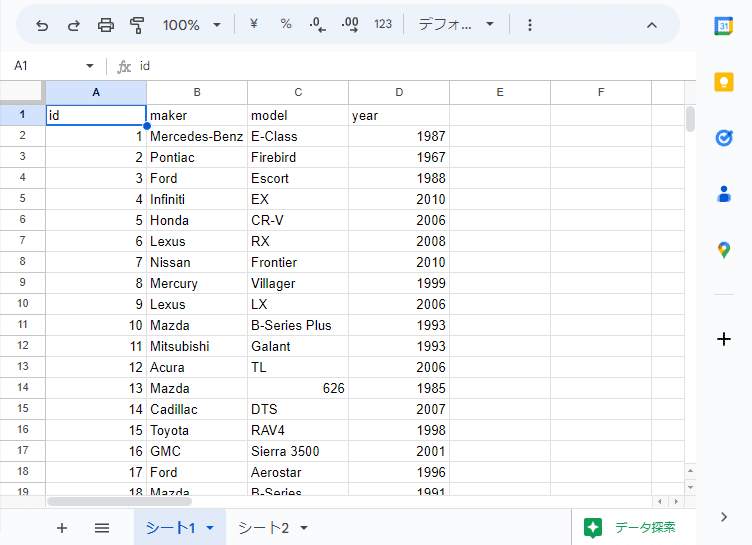Switch to the シート2 tab
752x545 pixels.
264,528
